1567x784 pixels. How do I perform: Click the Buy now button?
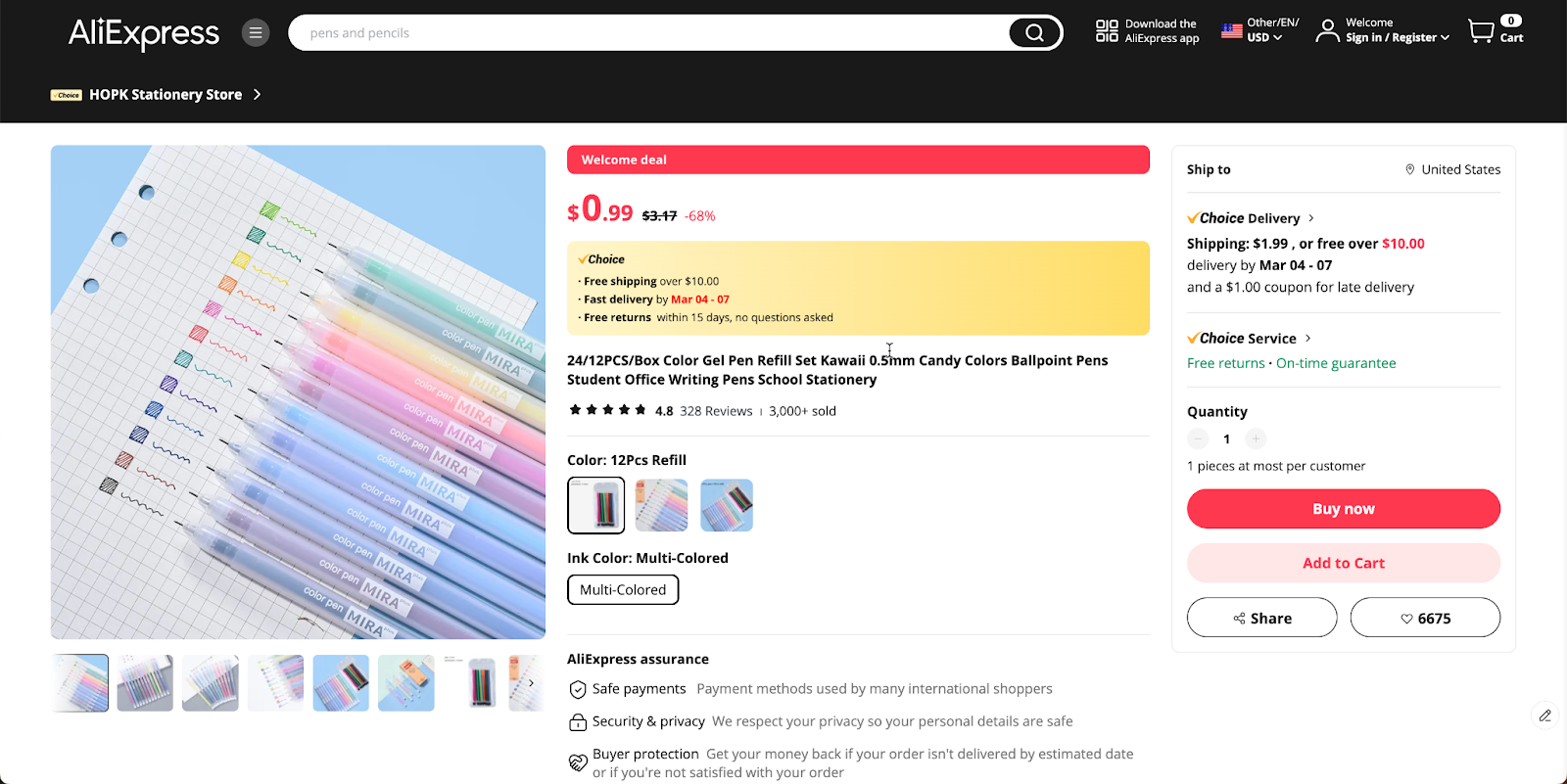(1342, 508)
